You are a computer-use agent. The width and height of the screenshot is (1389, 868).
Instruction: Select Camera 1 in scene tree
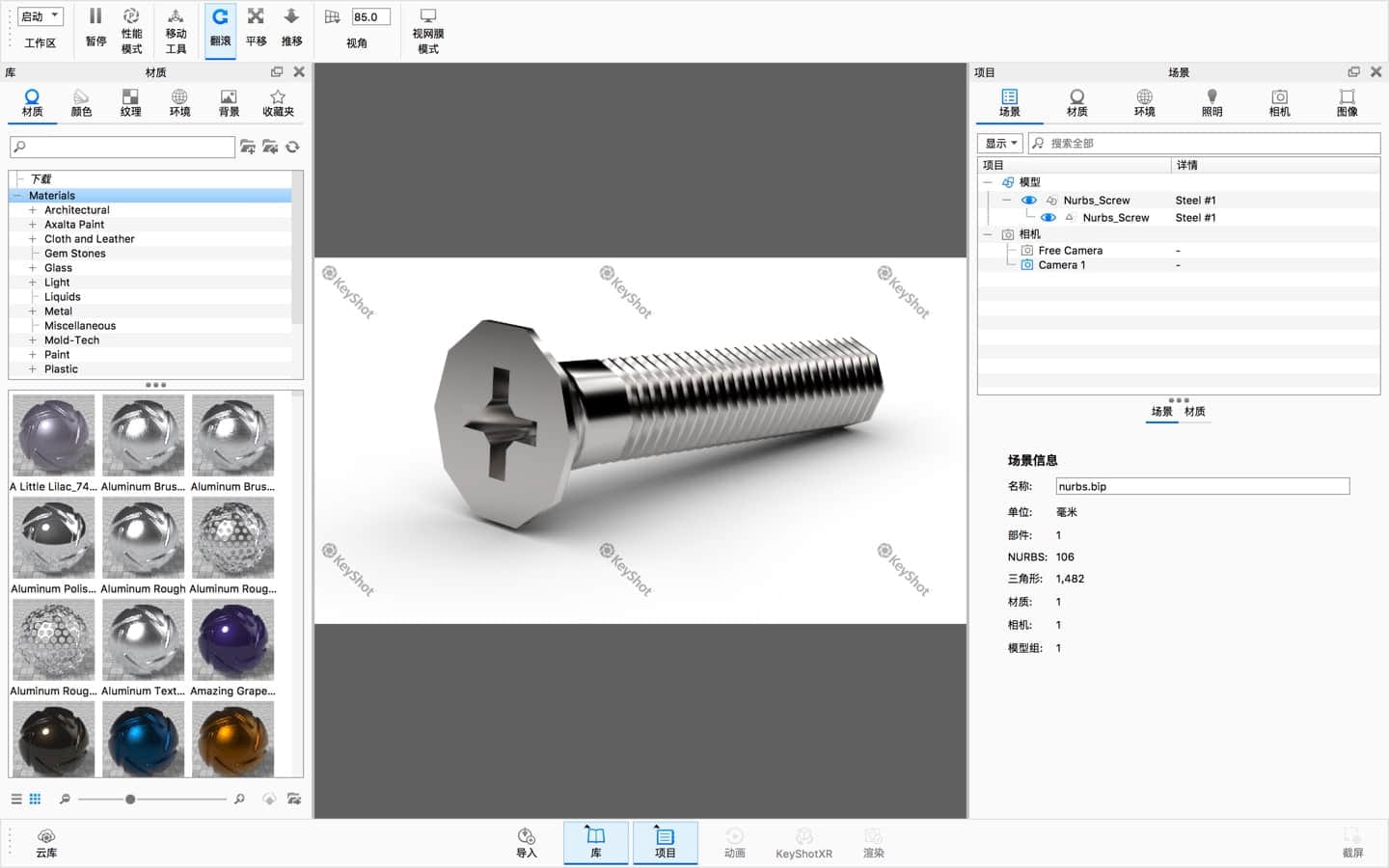1061,265
